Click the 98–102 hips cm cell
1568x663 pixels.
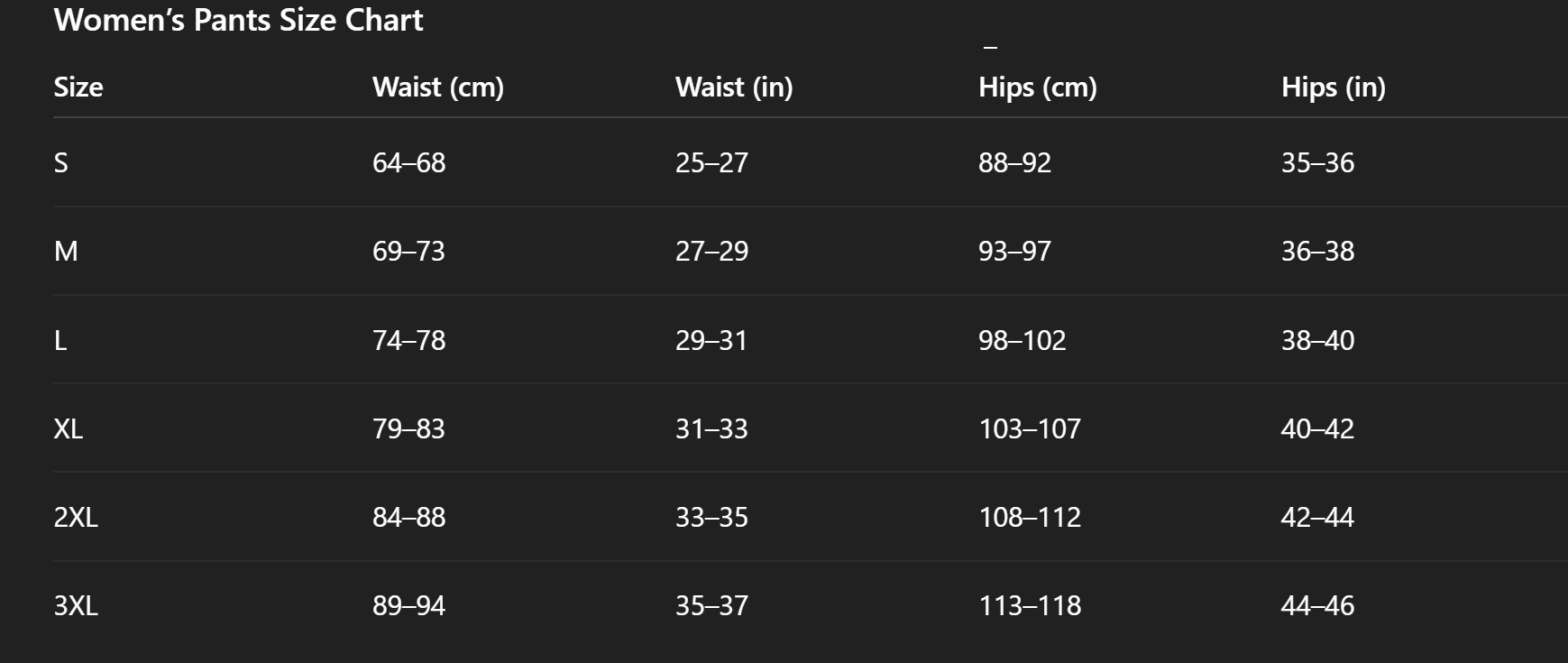(1022, 340)
